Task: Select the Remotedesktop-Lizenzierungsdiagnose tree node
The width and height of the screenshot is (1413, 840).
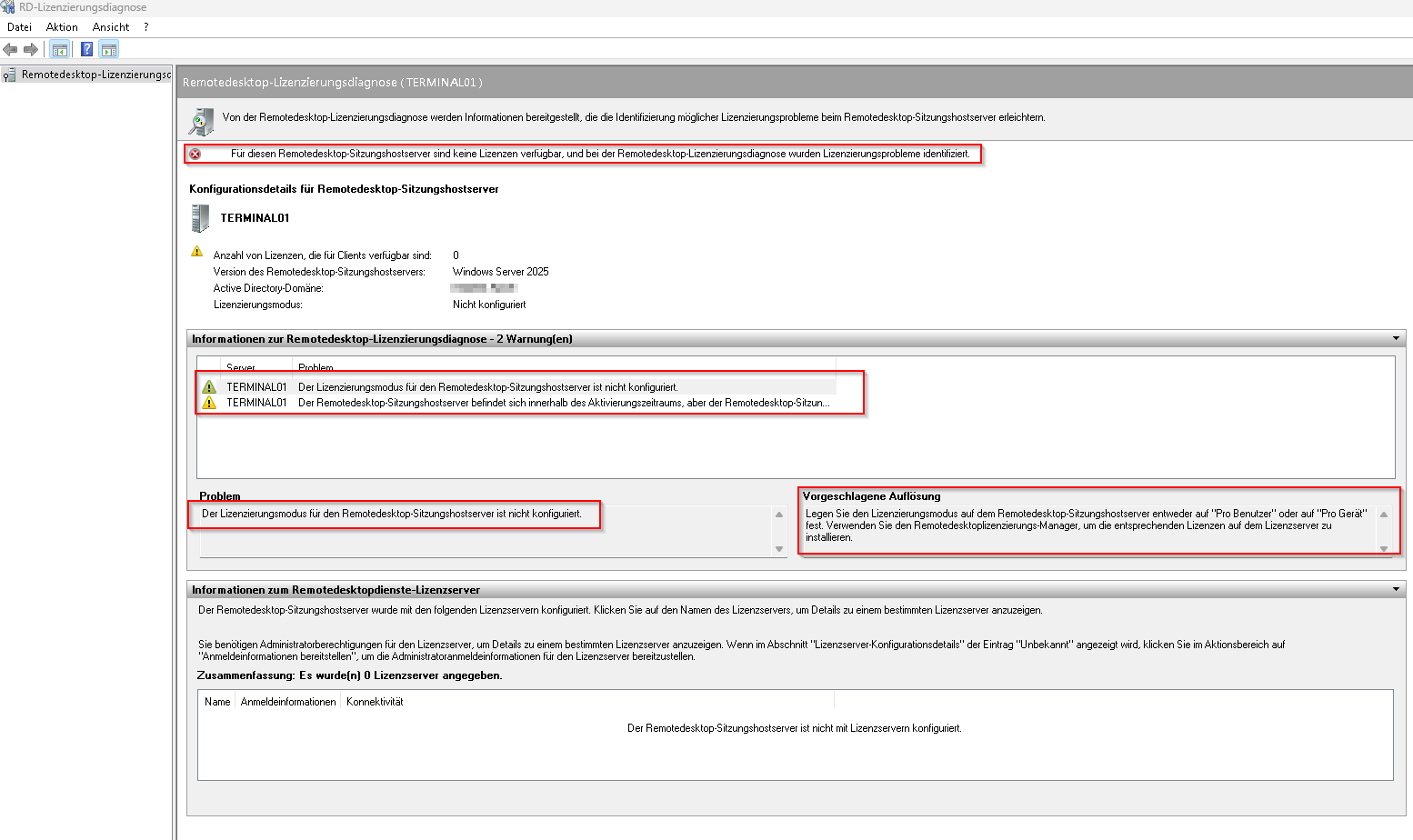Action: tap(95, 75)
